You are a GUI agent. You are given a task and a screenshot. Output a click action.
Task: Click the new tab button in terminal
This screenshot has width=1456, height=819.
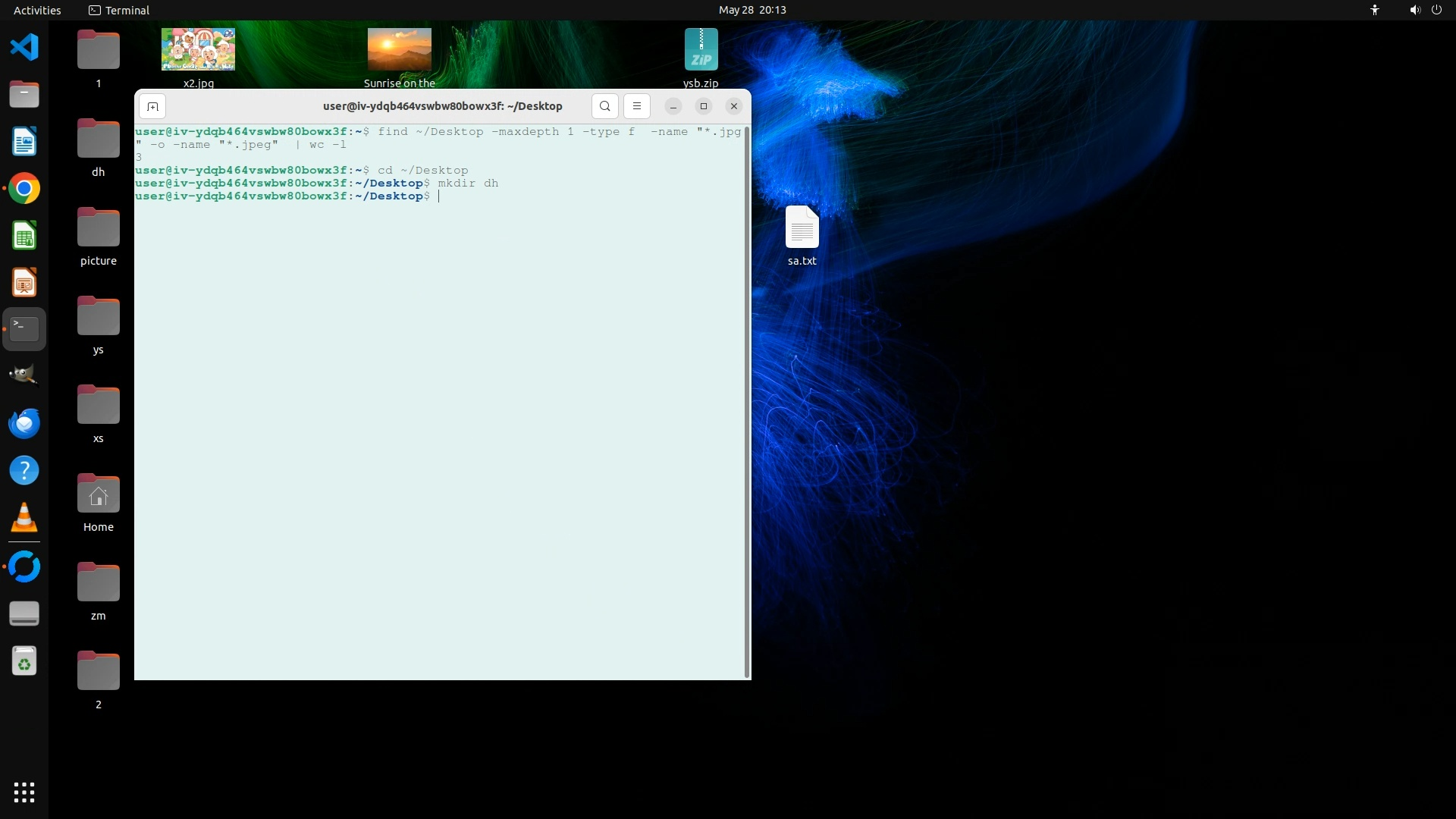coord(152,106)
